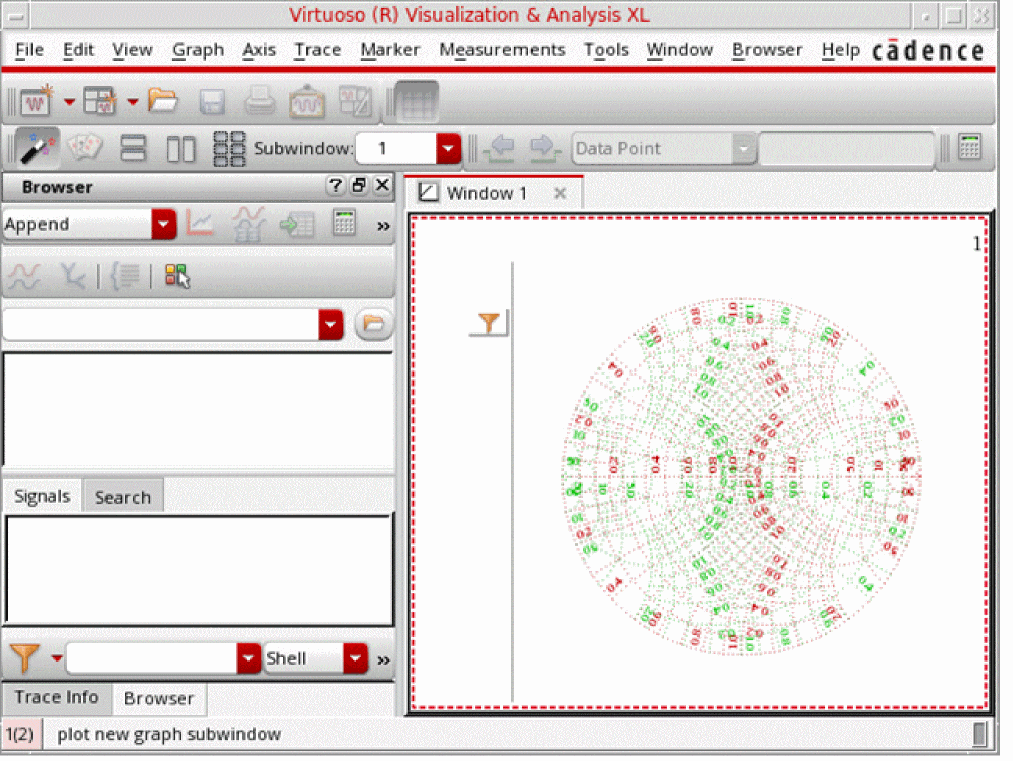
Task: Open the Edit menu
Action: click(78, 50)
